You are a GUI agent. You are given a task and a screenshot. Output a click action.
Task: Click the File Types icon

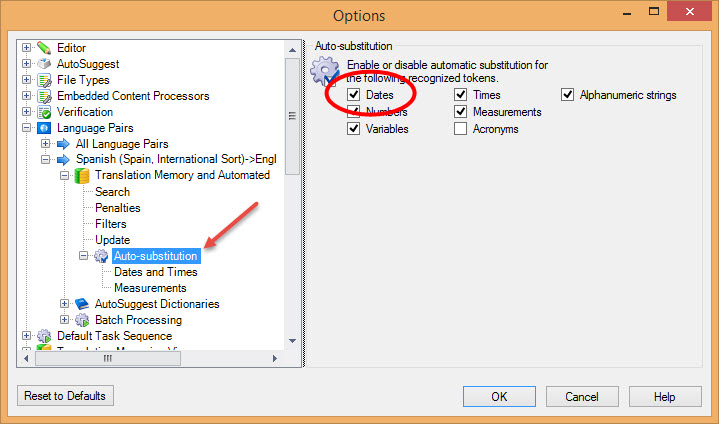click(44, 80)
